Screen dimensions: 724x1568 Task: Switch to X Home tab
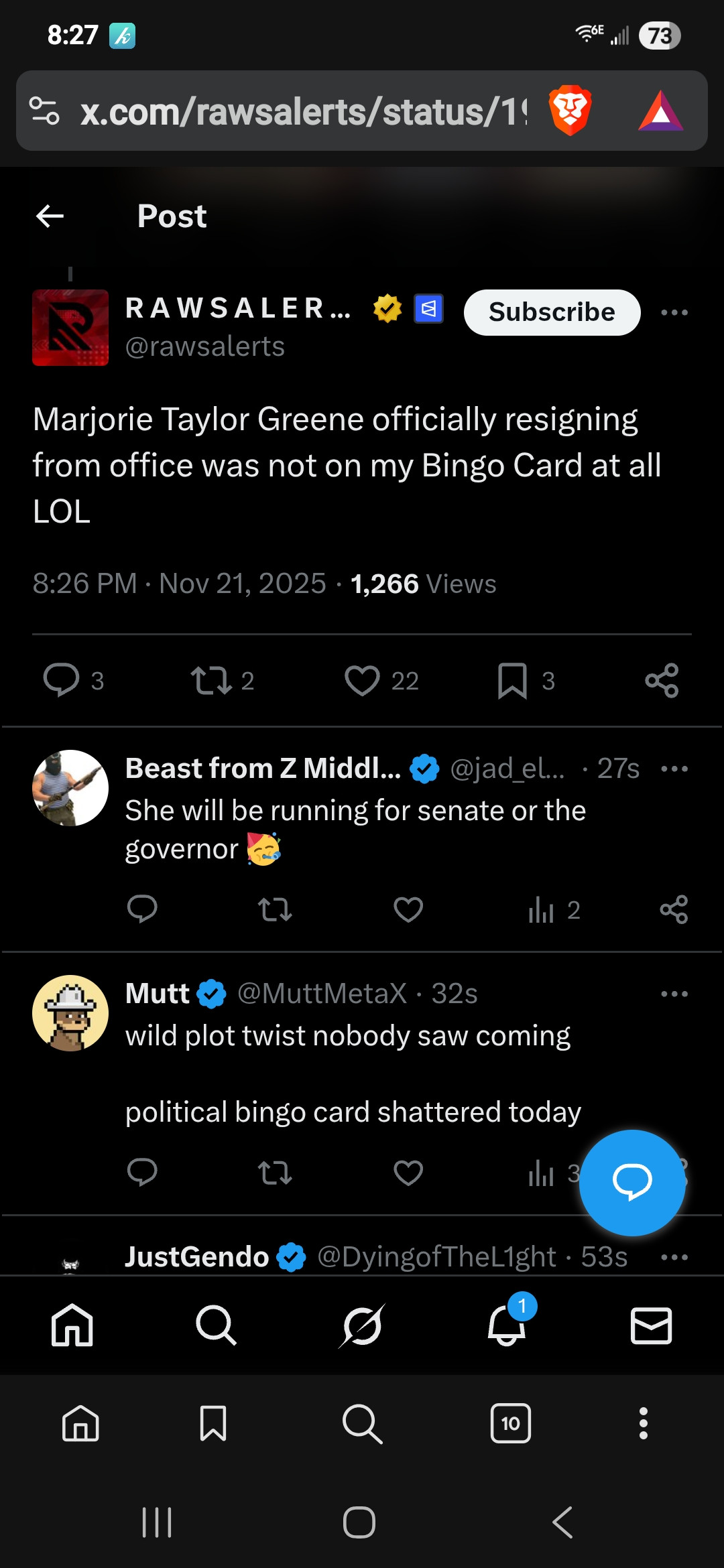pos(72,1325)
